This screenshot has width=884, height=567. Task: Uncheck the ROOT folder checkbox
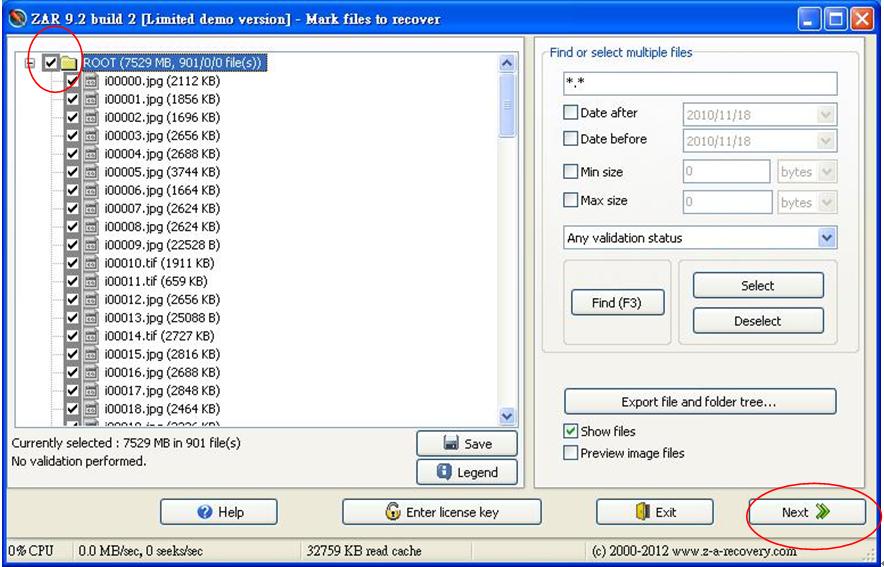[51, 63]
